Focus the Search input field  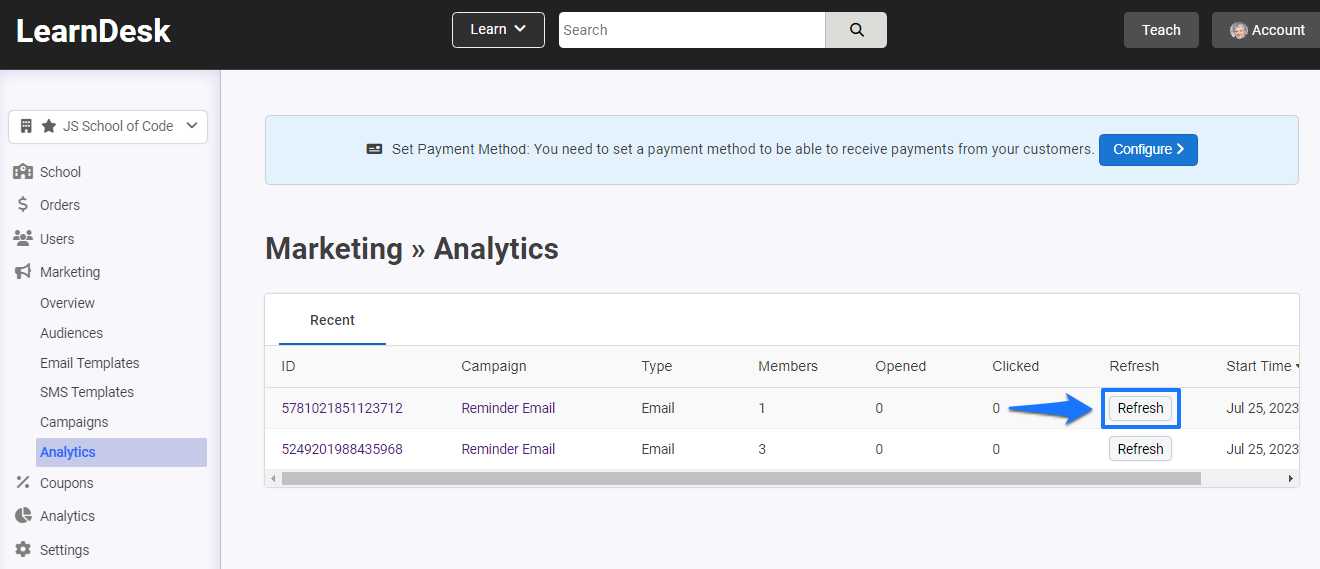tap(692, 30)
